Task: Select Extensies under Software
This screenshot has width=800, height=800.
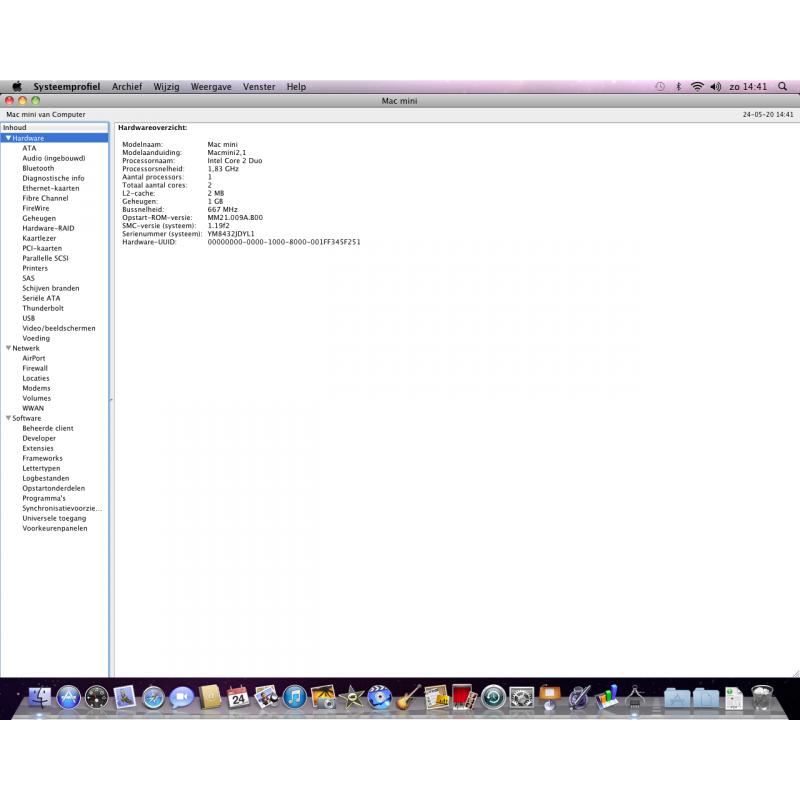Action: 38,448
